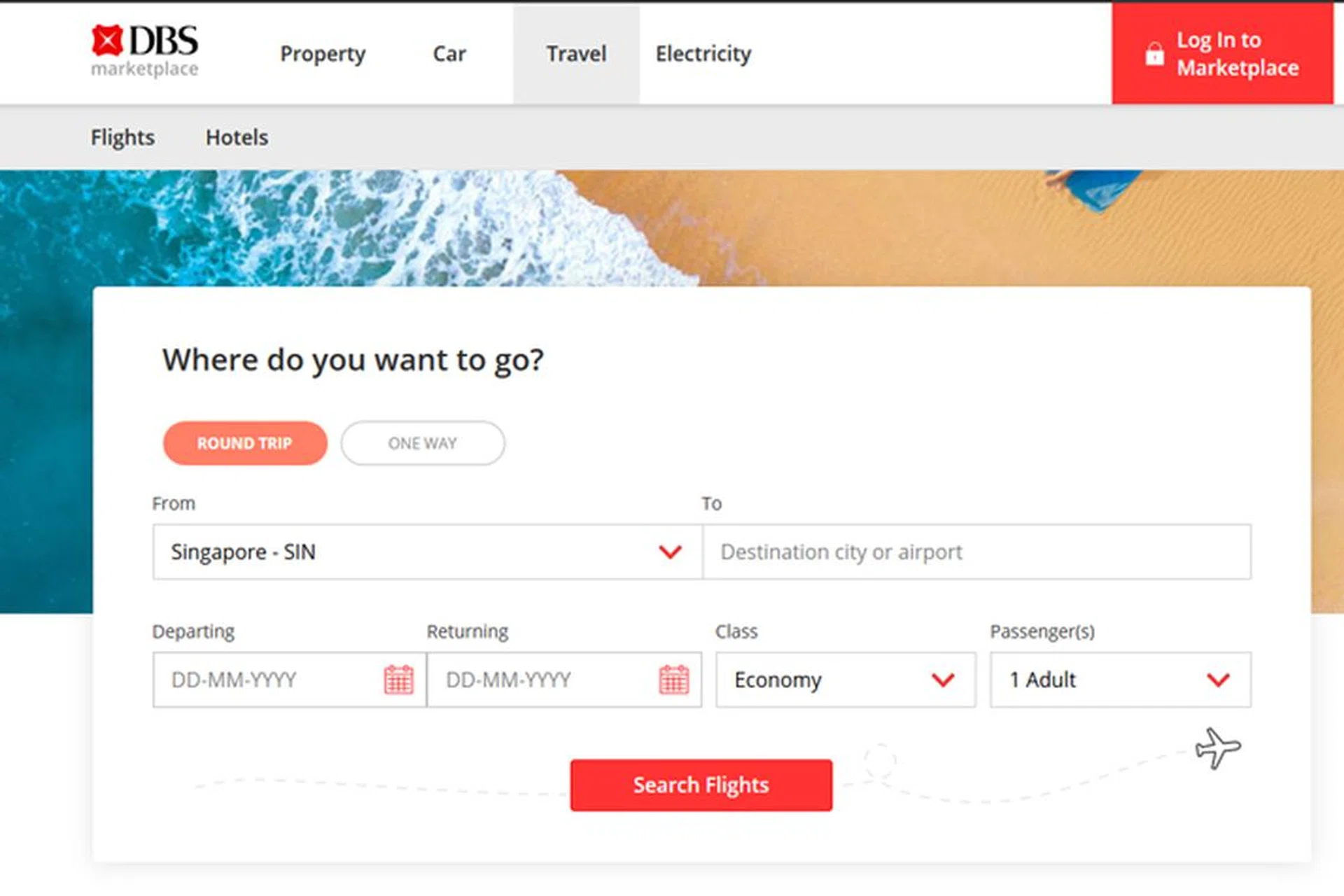
Task: Open the Departing date calendar icon
Action: coord(398,680)
